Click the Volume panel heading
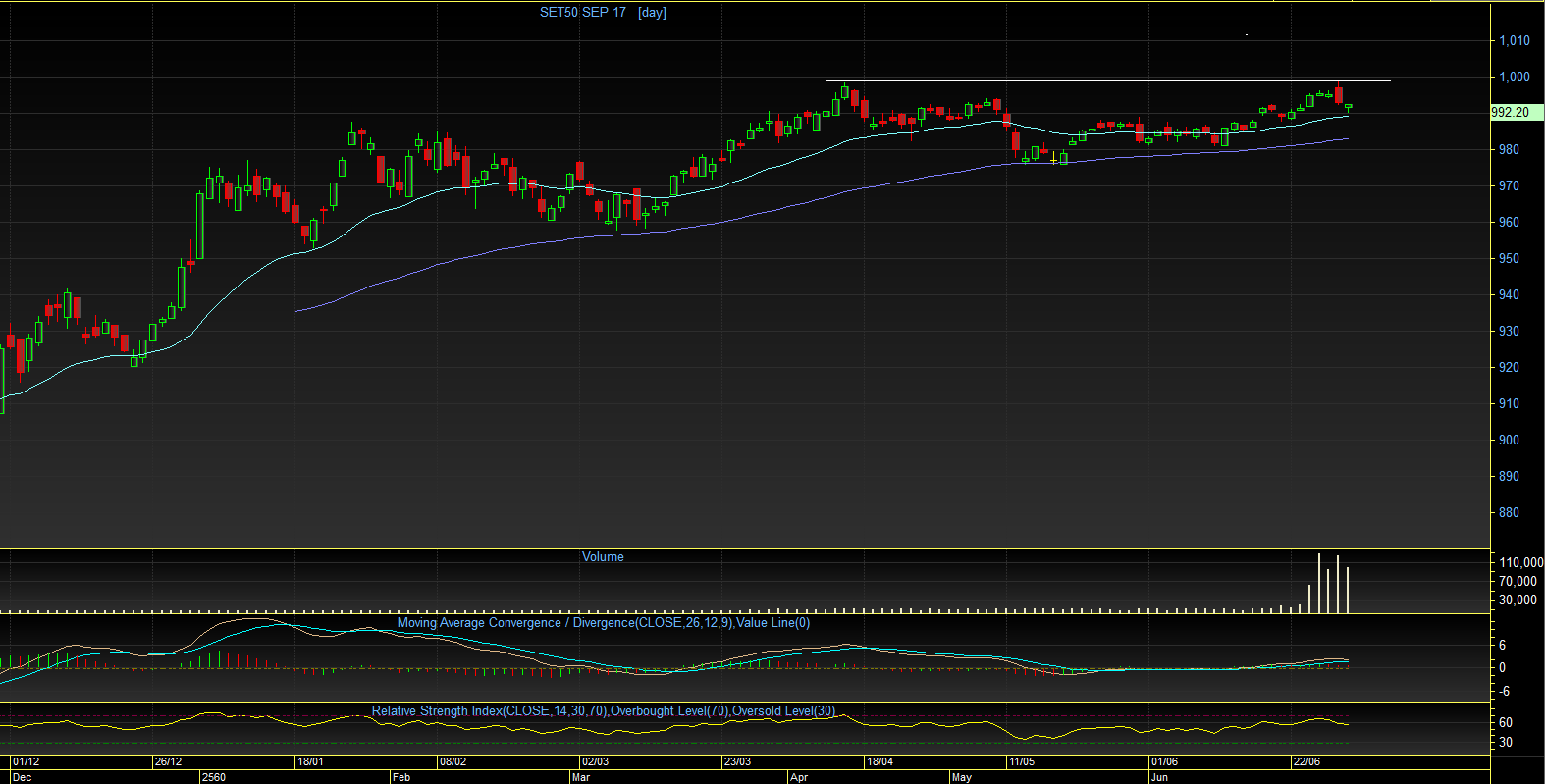This screenshot has height=784, width=1545. click(x=603, y=556)
